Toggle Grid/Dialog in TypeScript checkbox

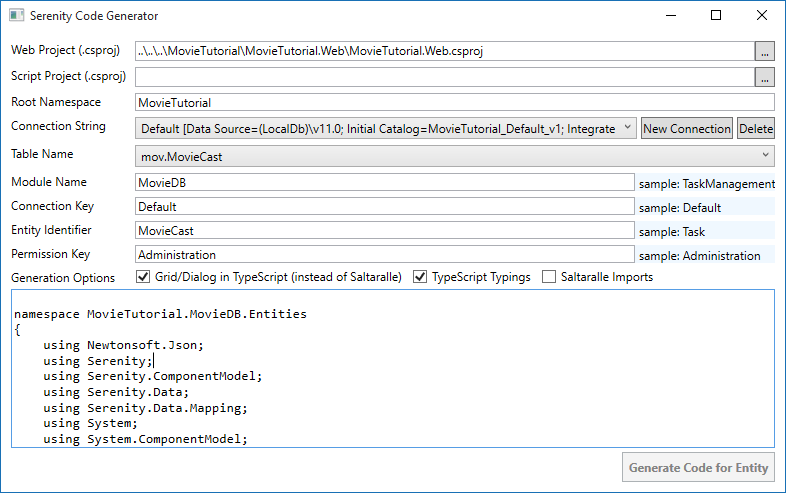pos(142,277)
